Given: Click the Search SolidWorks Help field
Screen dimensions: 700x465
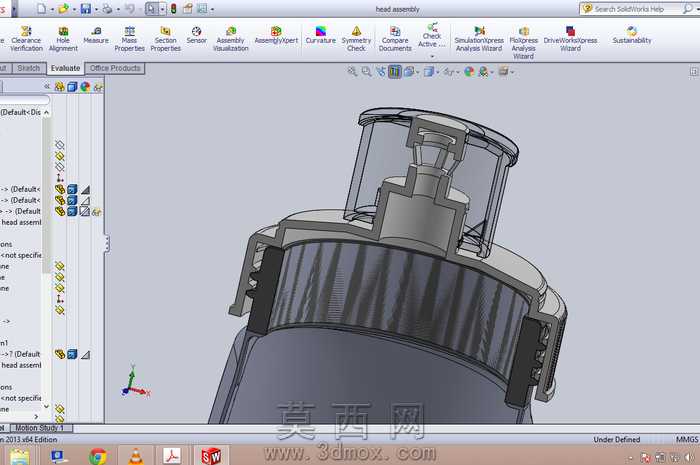Looking at the screenshot, I should 630,9.
